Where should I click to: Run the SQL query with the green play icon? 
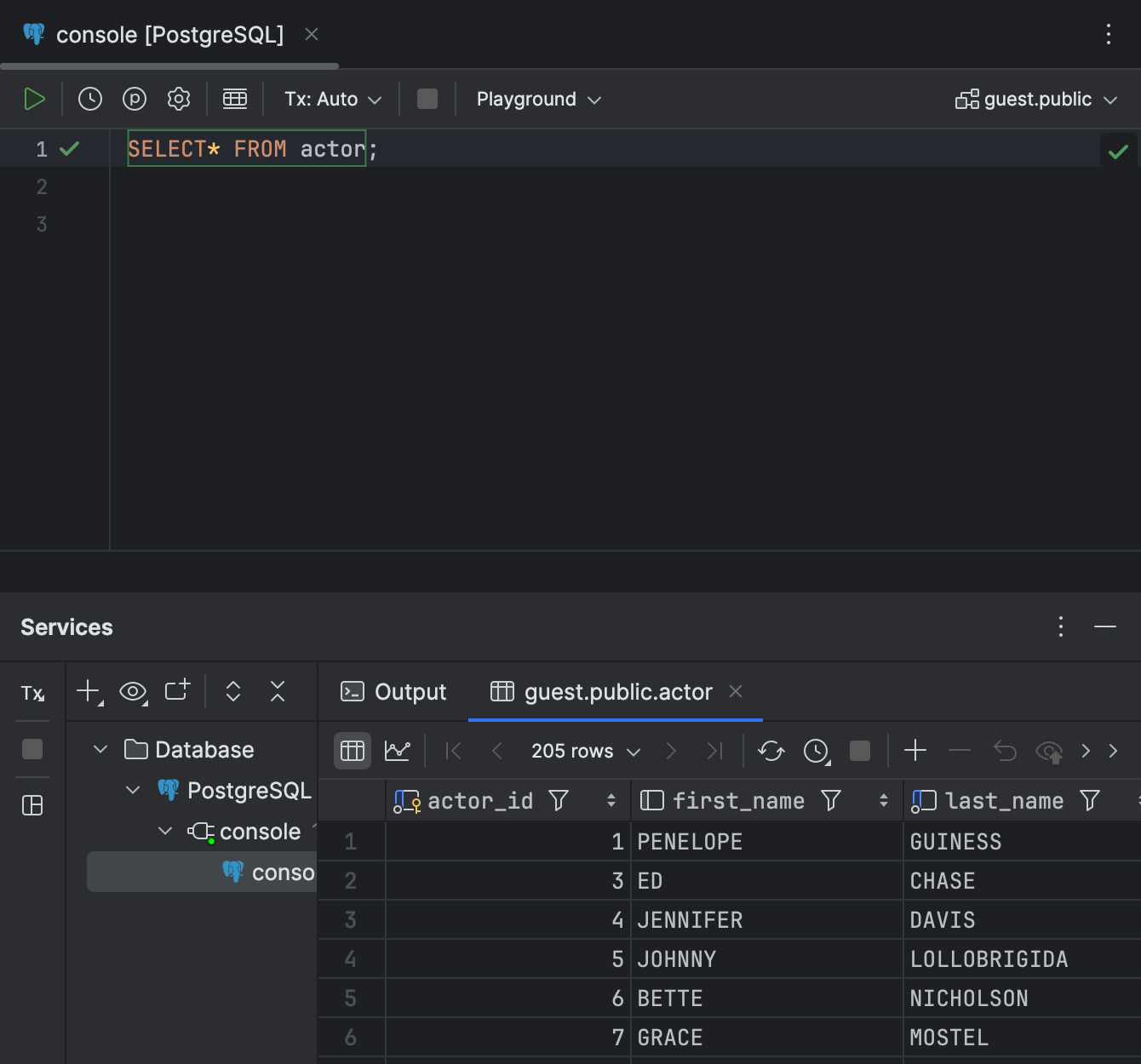click(35, 98)
